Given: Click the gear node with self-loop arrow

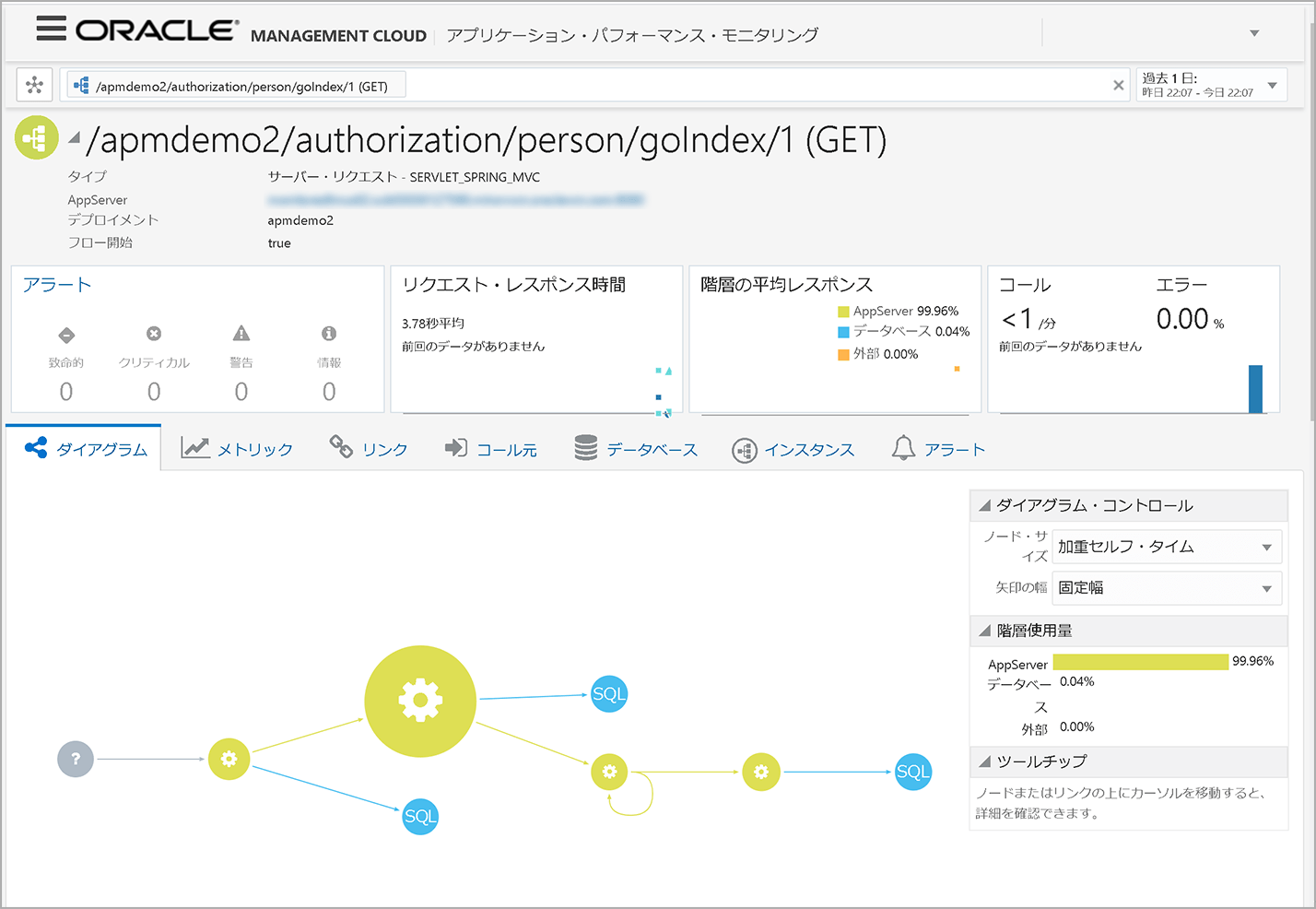Looking at the screenshot, I should (x=609, y=772).
